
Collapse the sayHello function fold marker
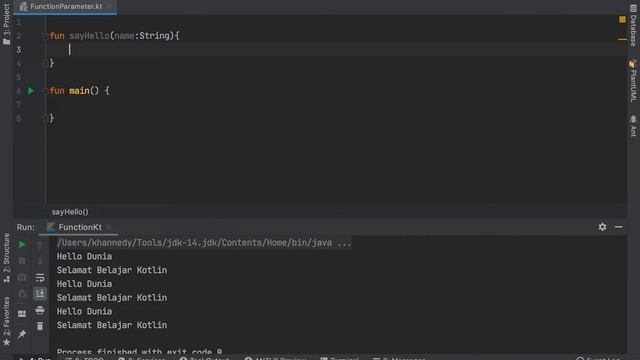(45, 36)
